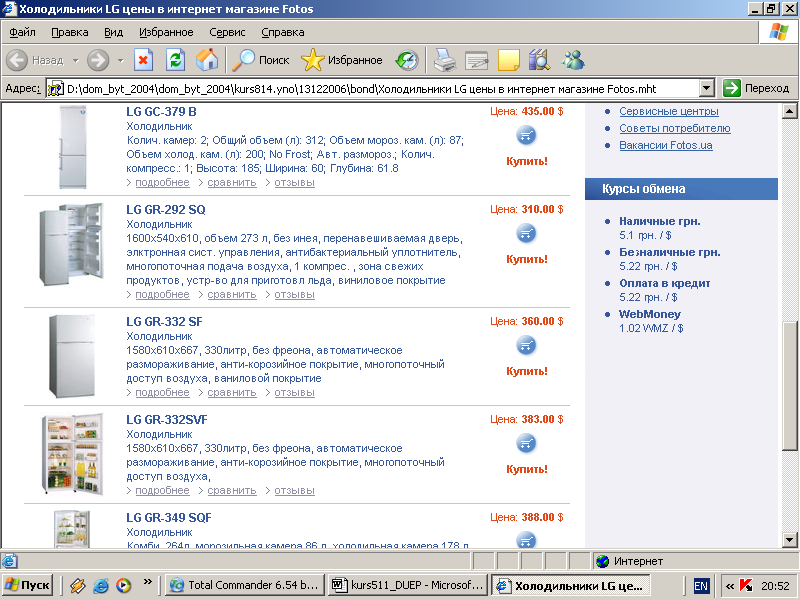Click the LG GR-332SVF fridge thumbnail
Viewport: 800px width, 600px height.
72,454
